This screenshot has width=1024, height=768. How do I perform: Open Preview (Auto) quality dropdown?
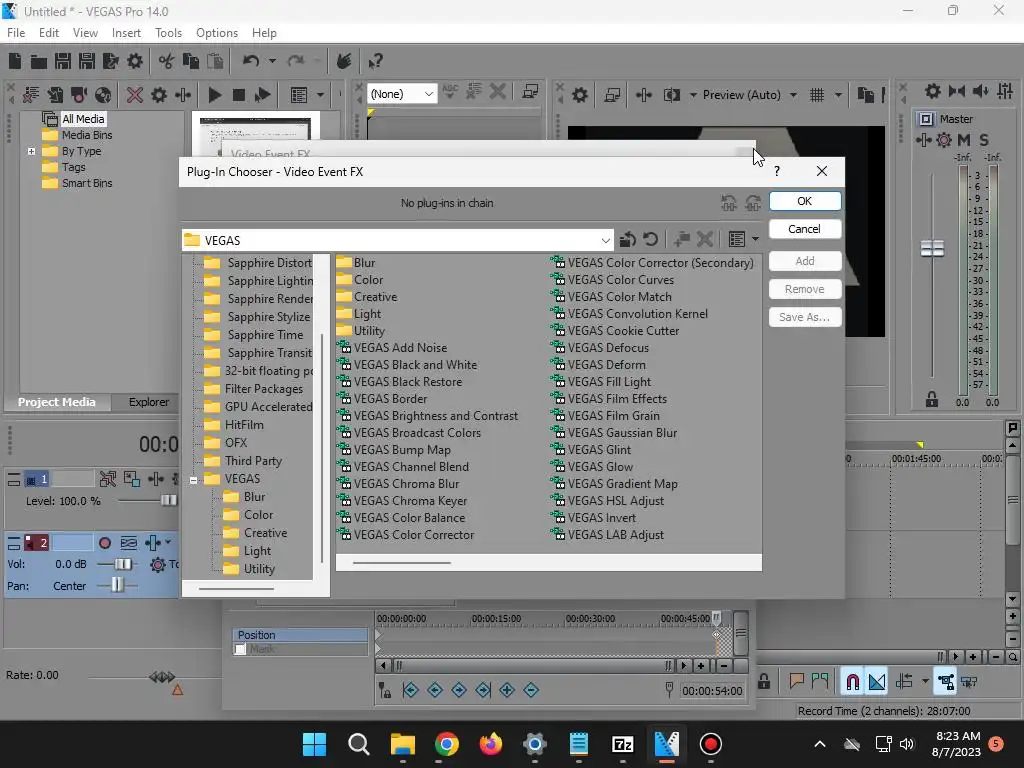(x=793, y=95)
